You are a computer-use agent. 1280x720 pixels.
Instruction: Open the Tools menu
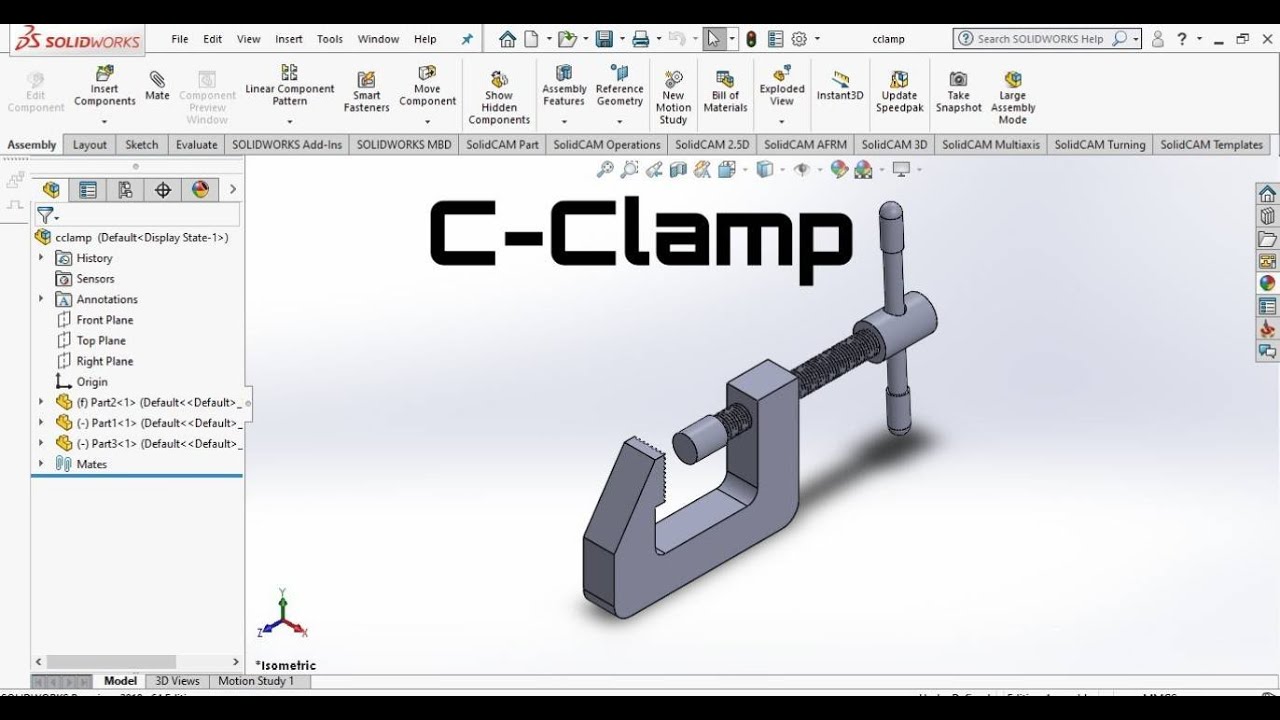330,39
